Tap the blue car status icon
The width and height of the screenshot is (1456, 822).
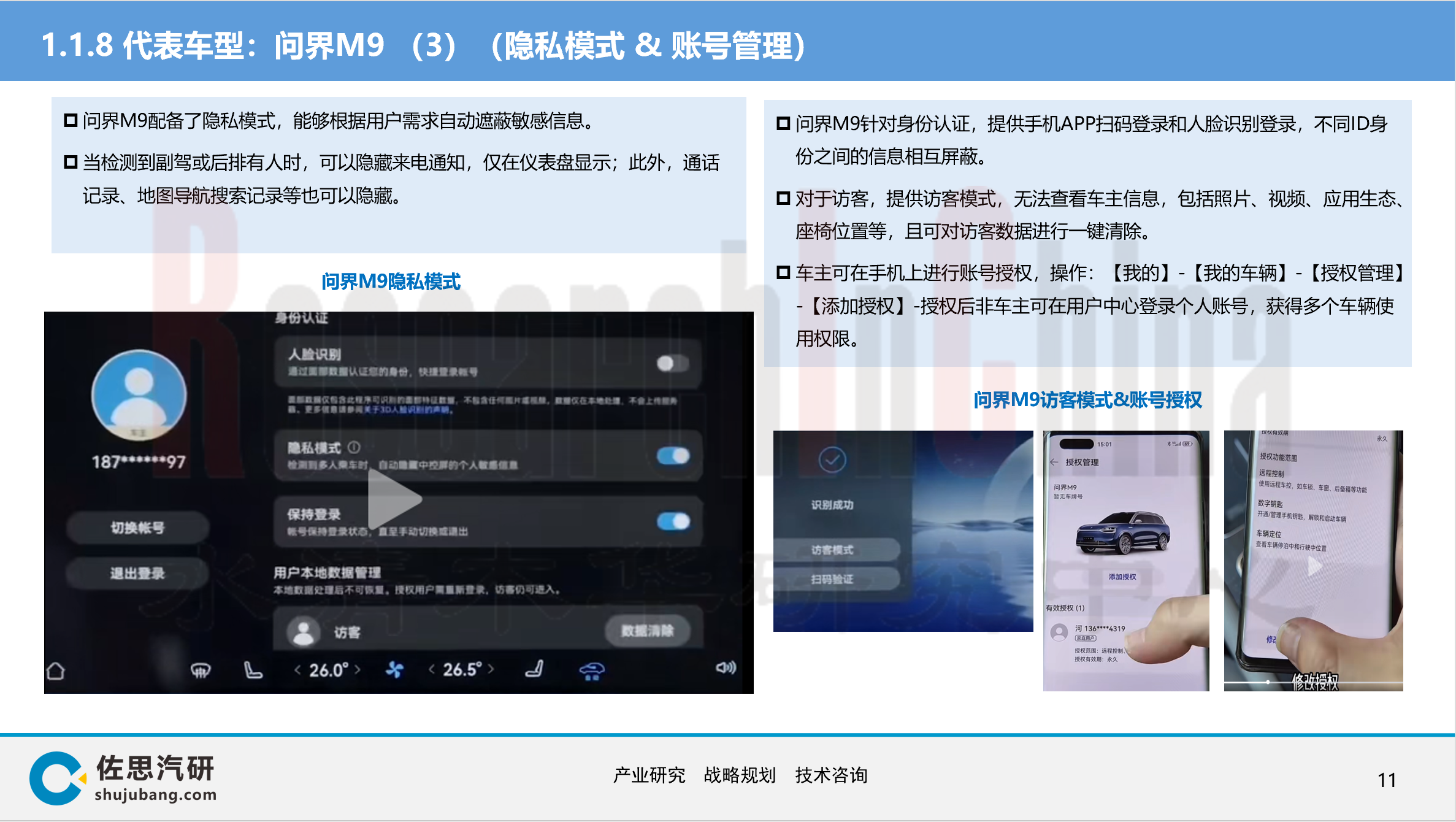[592, 670]
